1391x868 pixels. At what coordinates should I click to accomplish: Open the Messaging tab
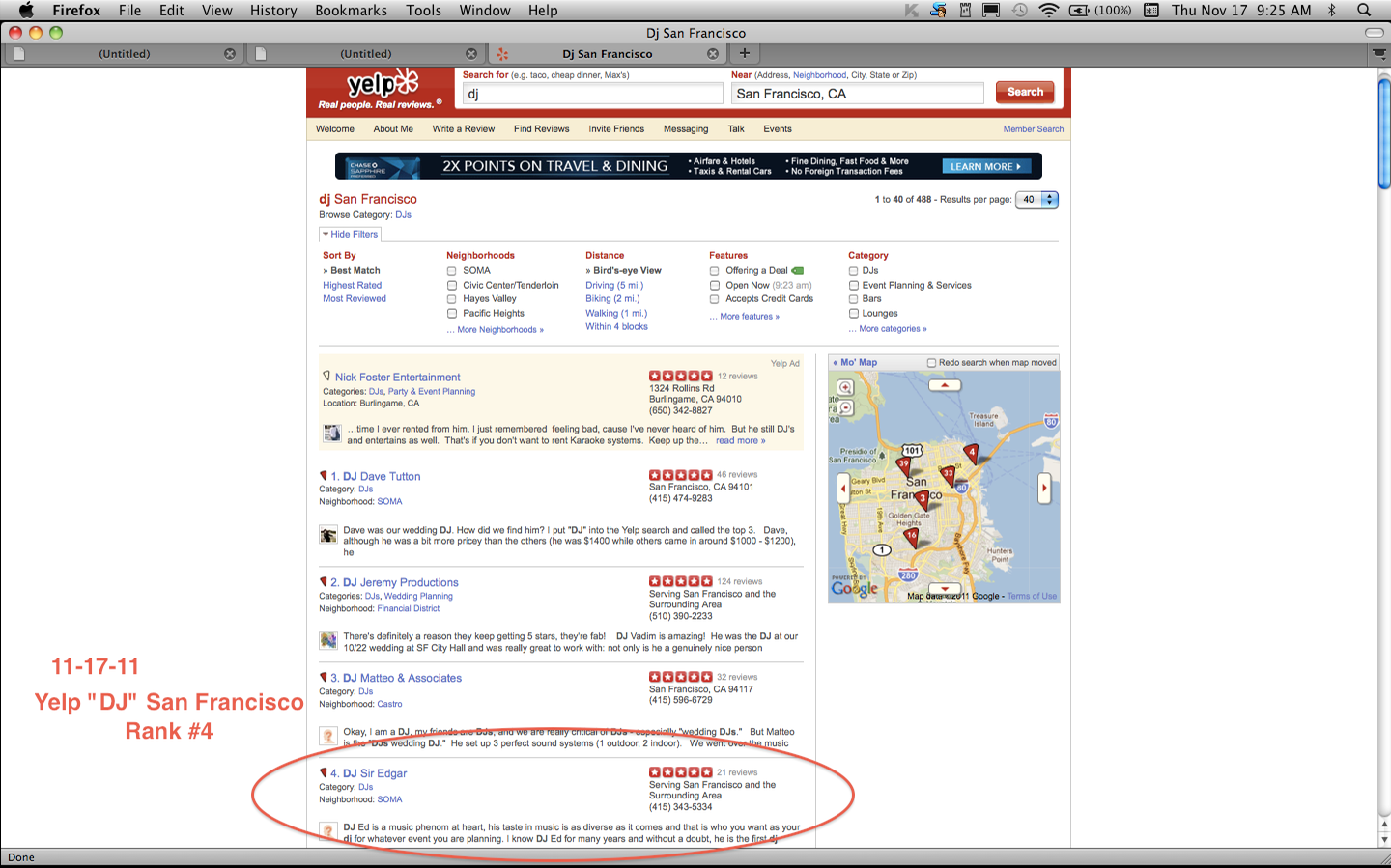pos(686,129)
